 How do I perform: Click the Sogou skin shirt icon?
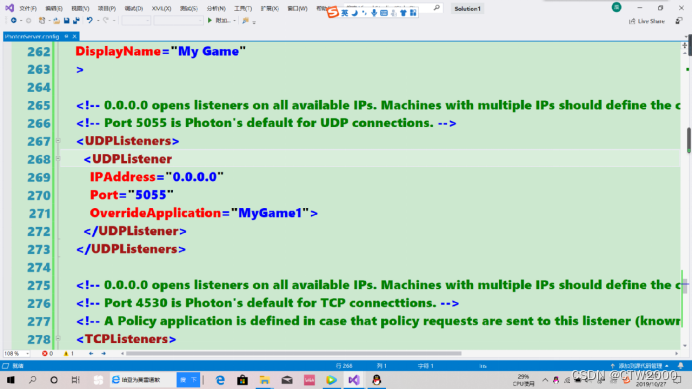click(x=403, y=13)
